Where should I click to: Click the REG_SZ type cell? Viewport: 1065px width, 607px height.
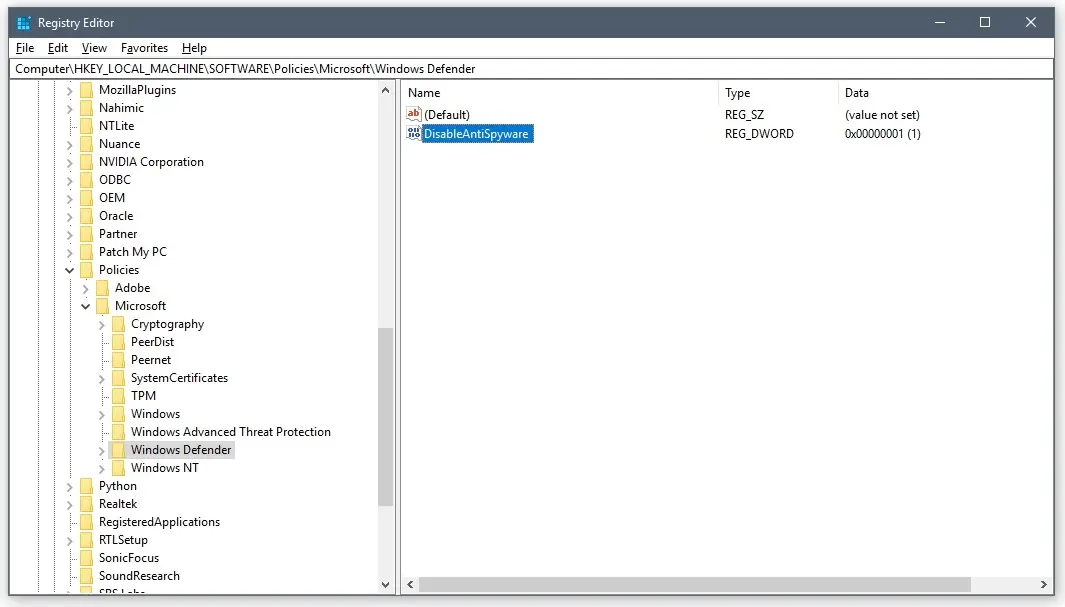click(744, 115)
